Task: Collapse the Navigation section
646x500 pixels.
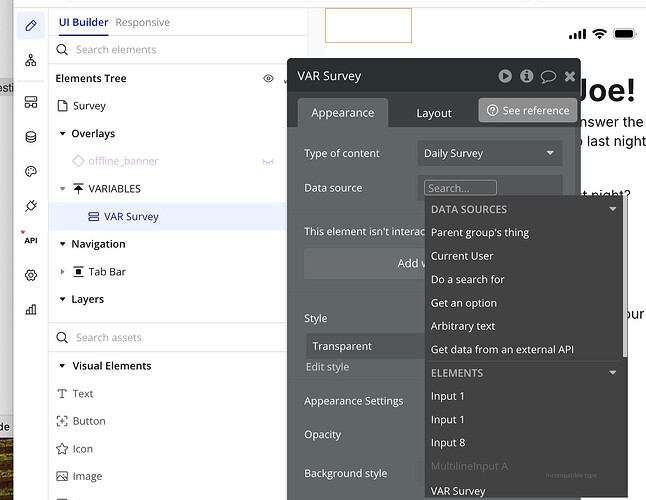Action: [x=63, y=244]
